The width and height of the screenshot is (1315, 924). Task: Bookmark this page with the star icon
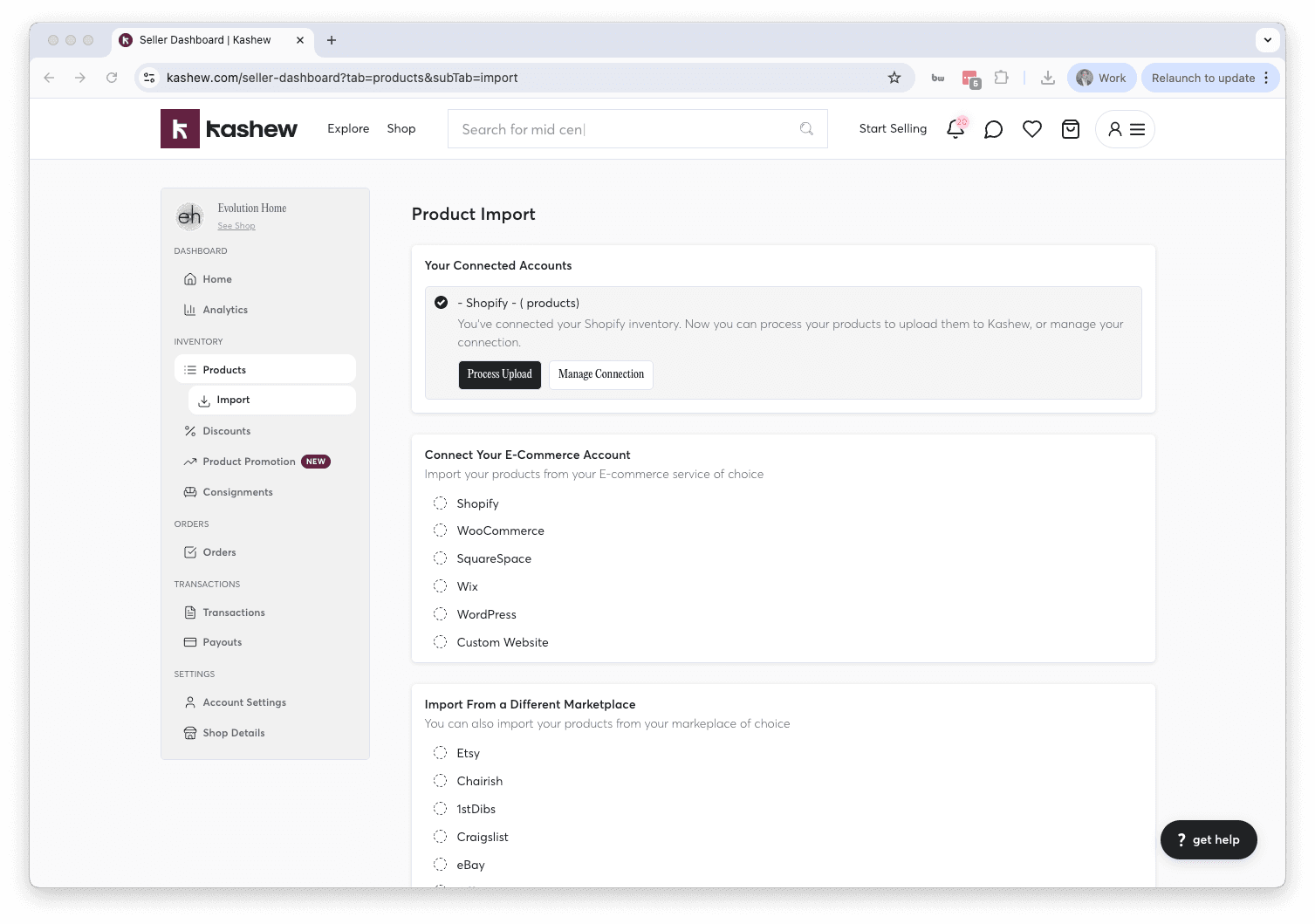894,78
